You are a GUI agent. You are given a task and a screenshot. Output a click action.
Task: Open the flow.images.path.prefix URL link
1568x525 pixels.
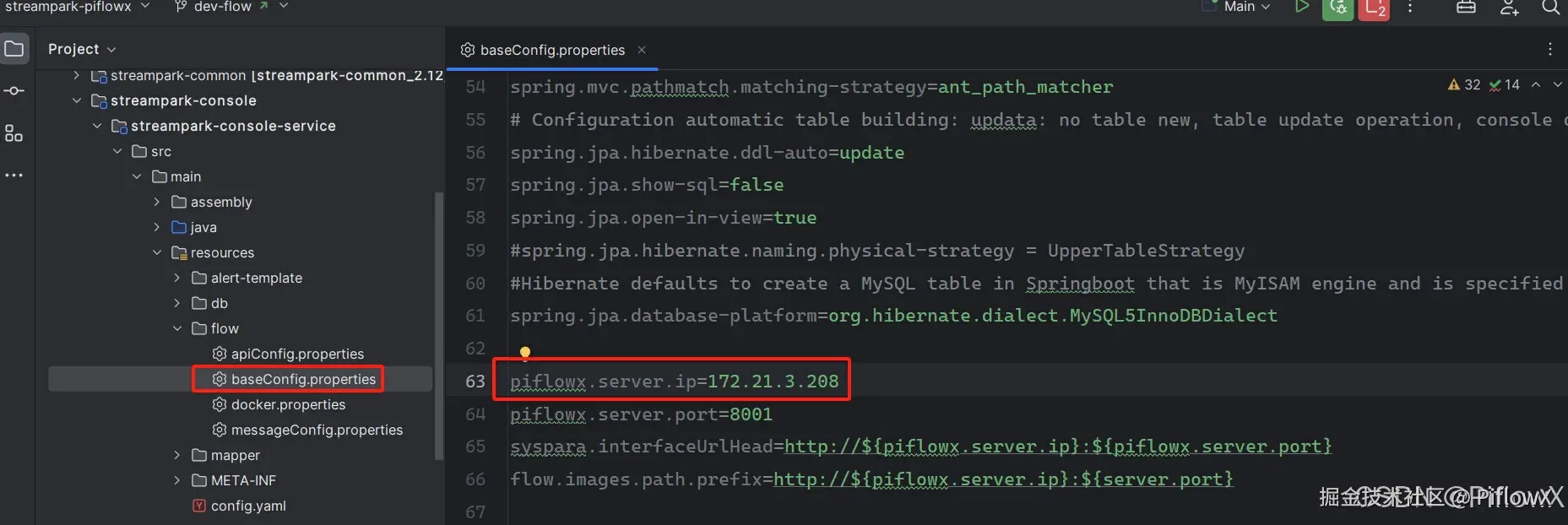(x=1003, y=479)
